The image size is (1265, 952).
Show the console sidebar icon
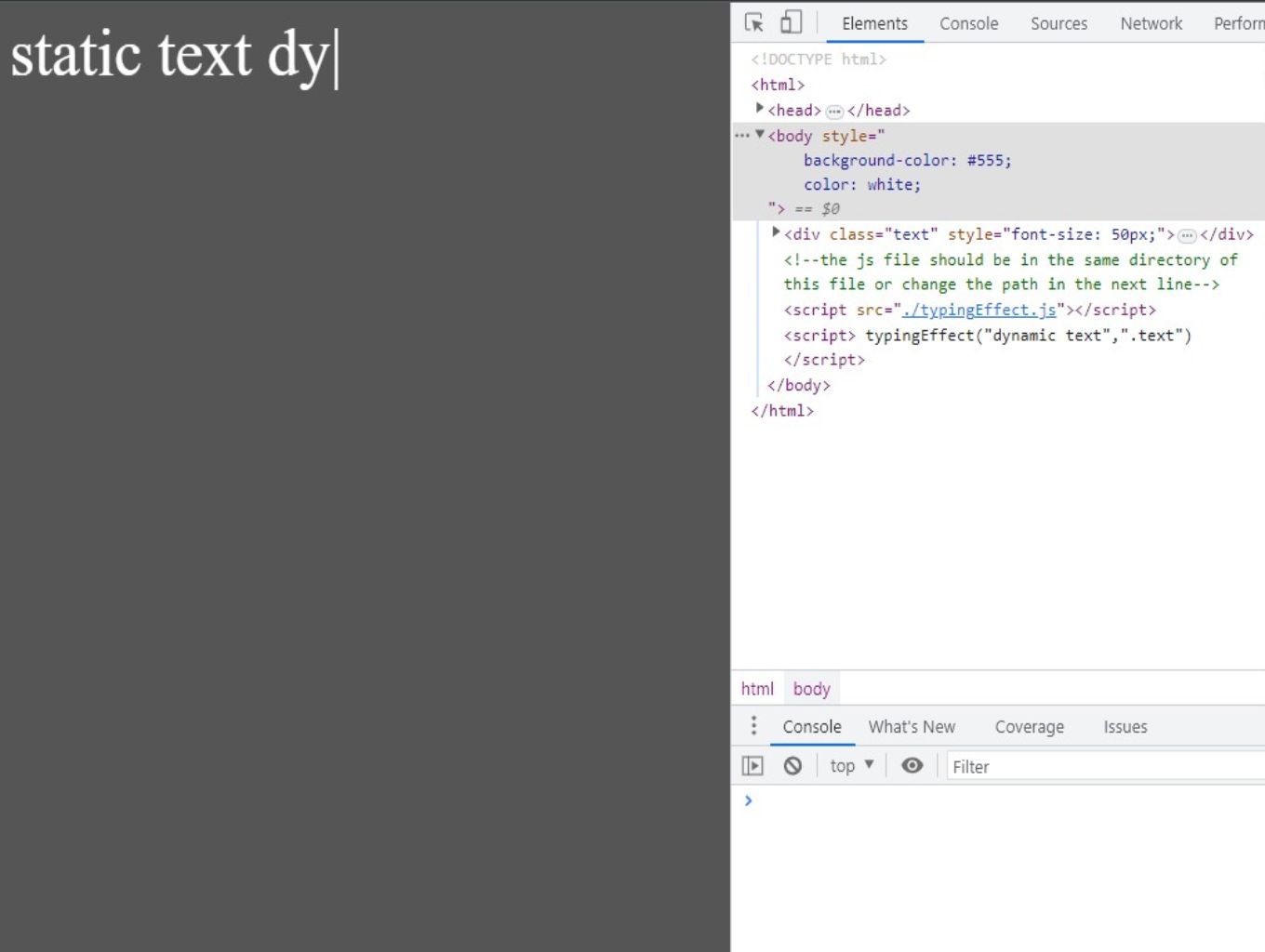(752, 766)
